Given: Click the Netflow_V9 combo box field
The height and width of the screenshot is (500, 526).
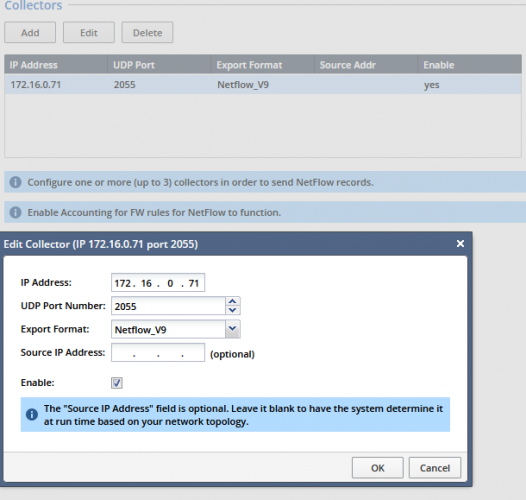Looking at the screenshot, I should 168,329.
